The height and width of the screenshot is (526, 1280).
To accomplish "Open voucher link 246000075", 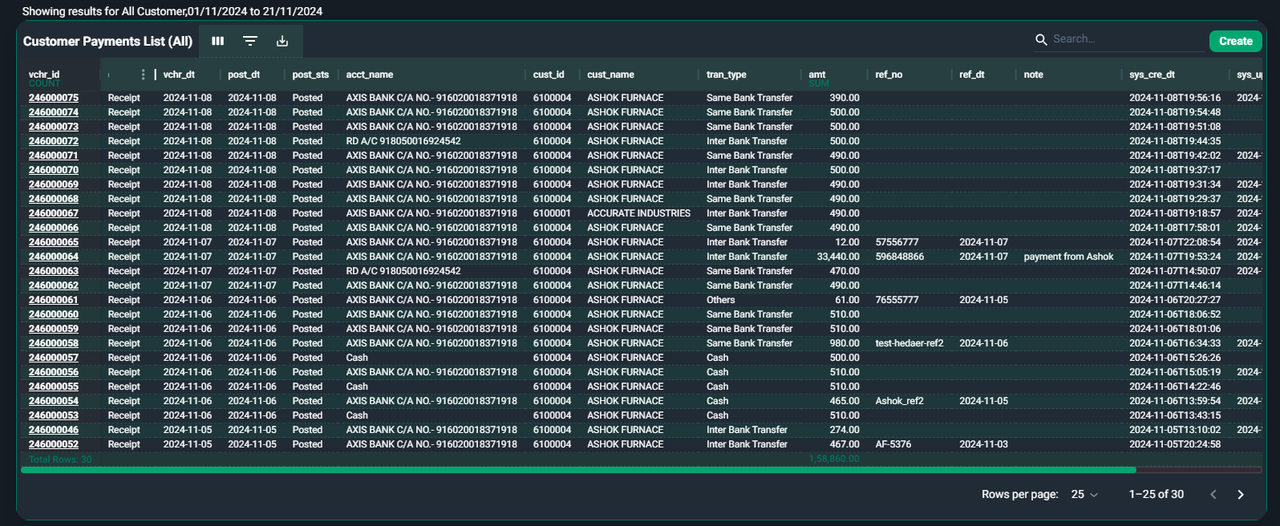I will coord(53,98).
